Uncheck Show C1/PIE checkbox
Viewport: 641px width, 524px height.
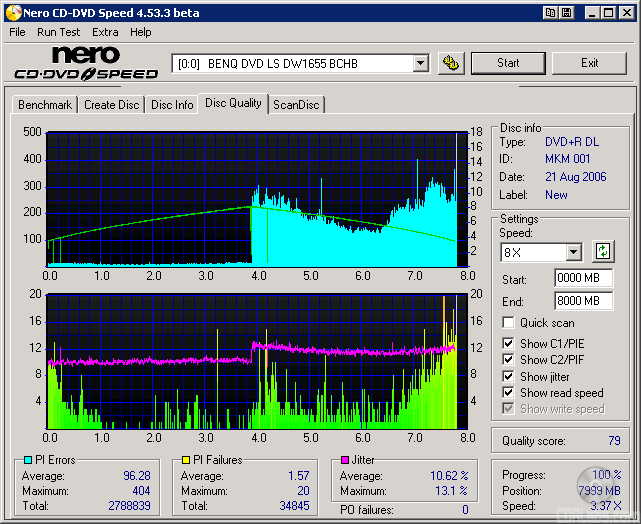click(x=509, y=344)
